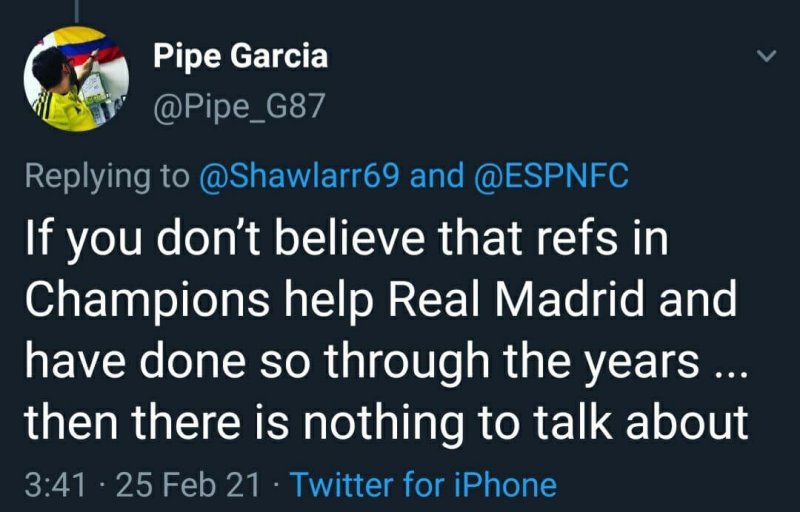Click the word "and" between the mentions
This screenshot has height=512, width=800.
437,176
